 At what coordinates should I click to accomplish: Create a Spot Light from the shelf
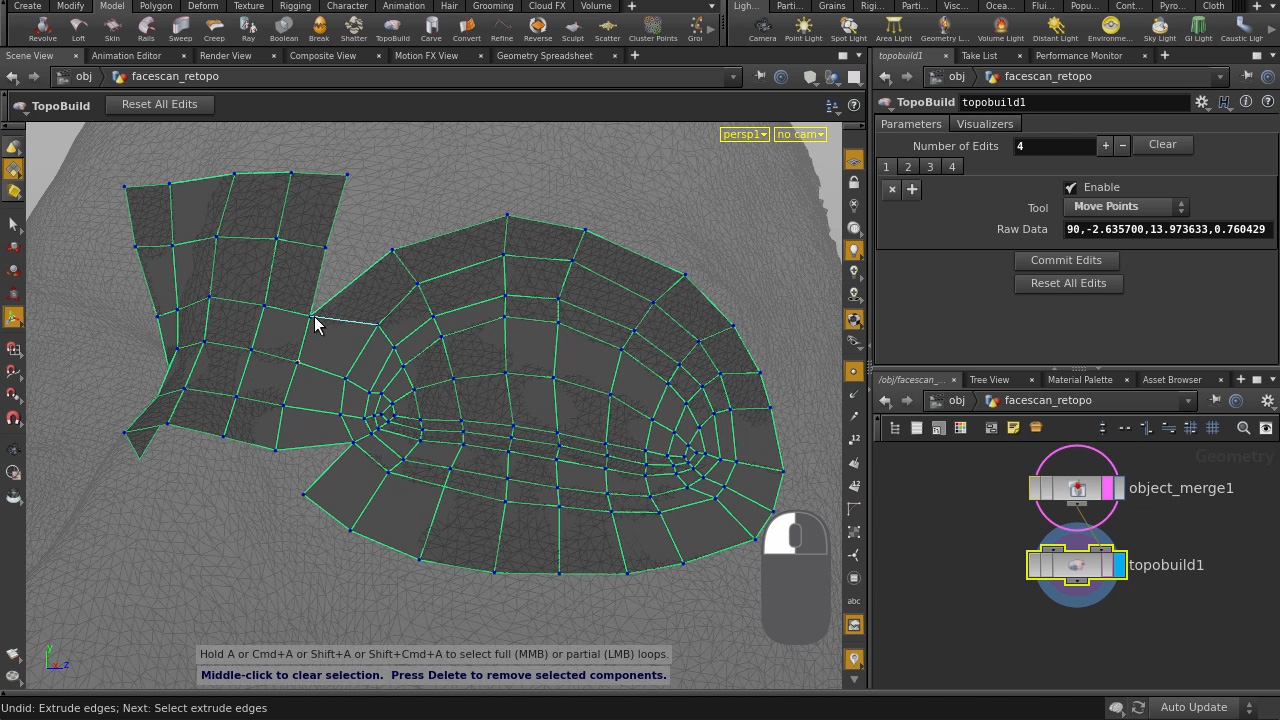tap(848, 25)
